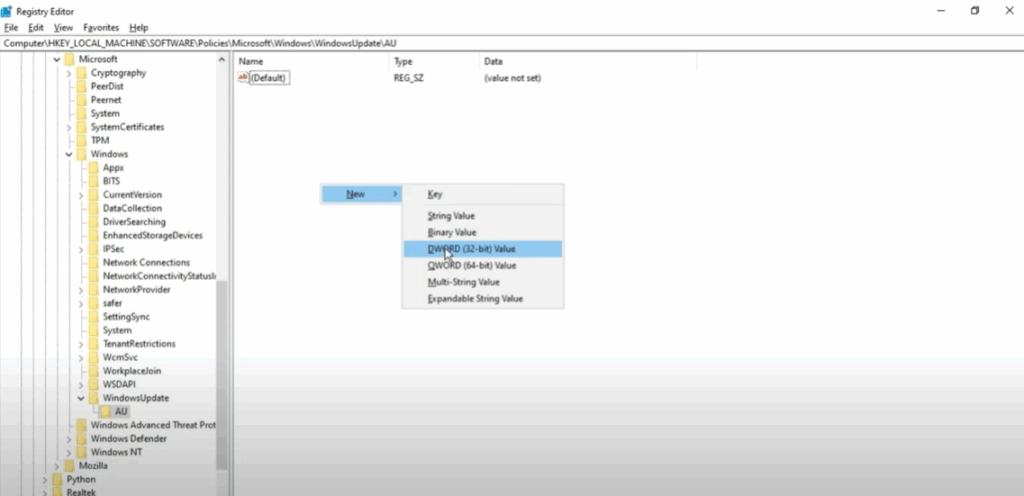Click the WorkplaceJoin folder icon

tap(93, 371)
